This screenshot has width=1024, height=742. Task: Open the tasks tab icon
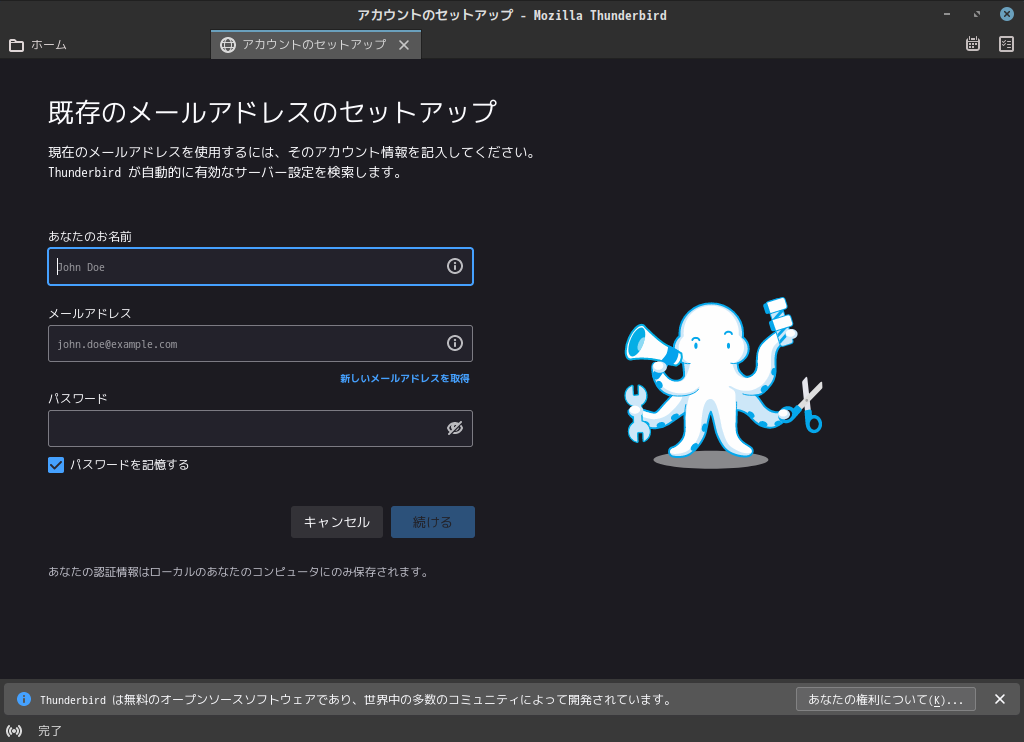click(x=1006, y=44)
